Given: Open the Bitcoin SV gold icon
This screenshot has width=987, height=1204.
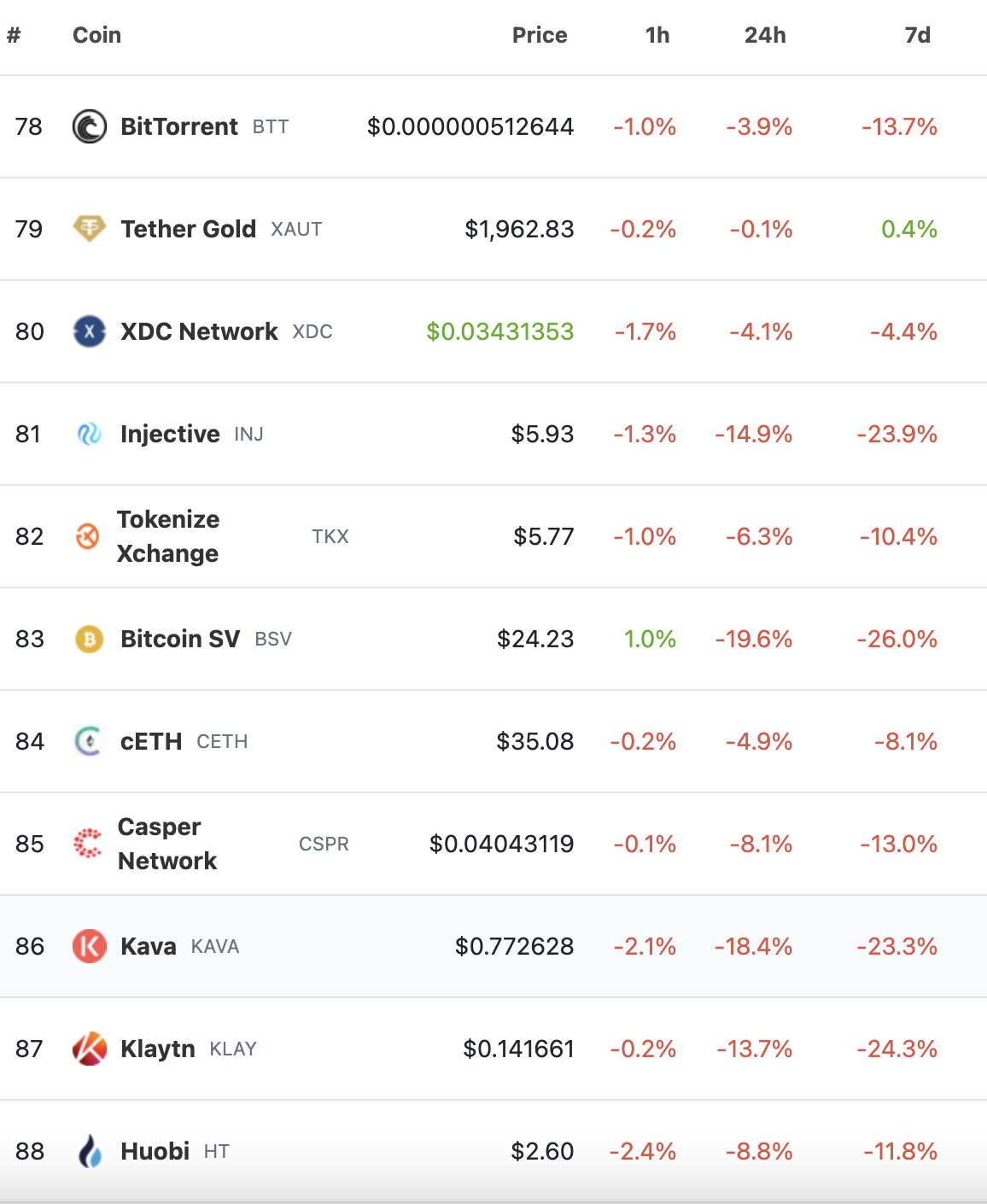Looking at the screenshot, I should pos(90,639).
